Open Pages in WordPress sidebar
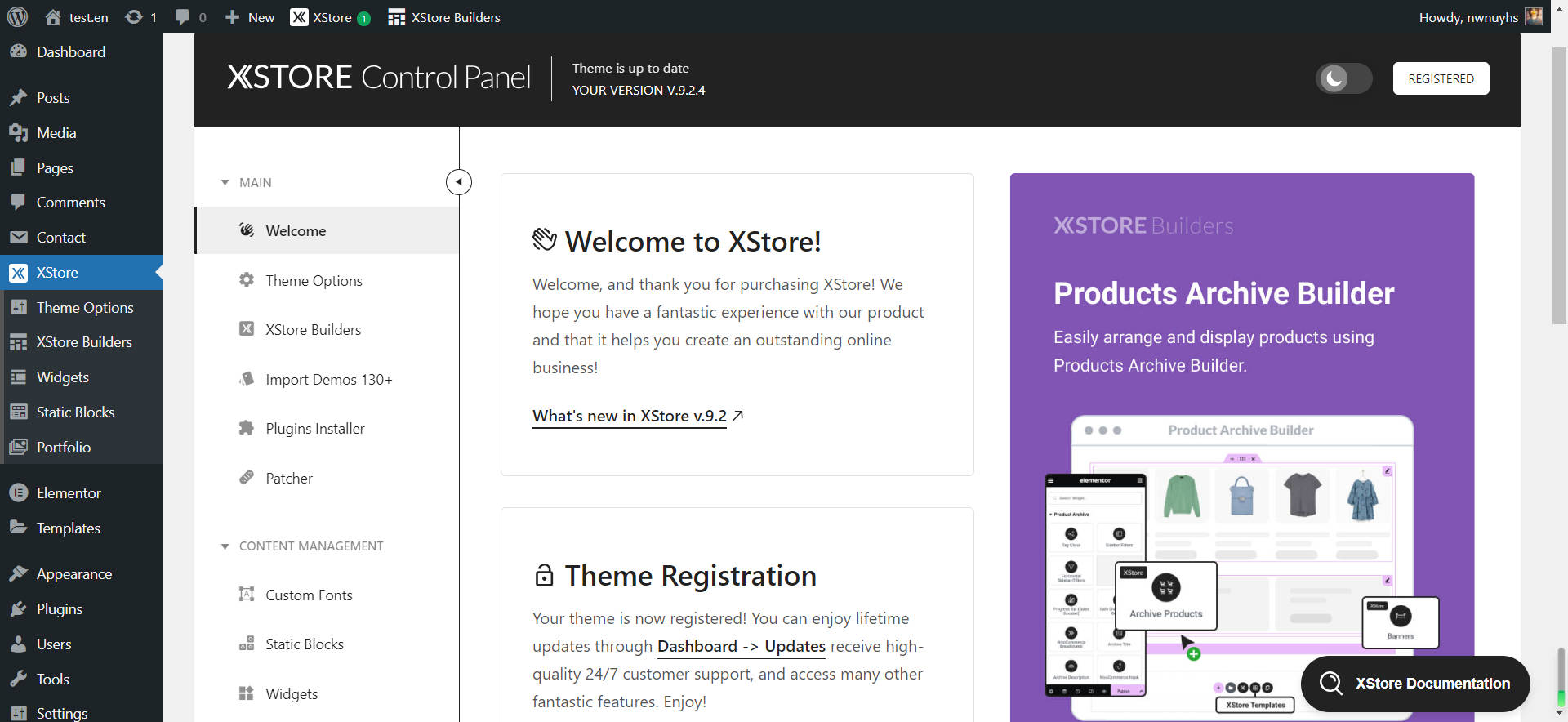Viewport: 1568px width, 722px height. coord(82,167)
